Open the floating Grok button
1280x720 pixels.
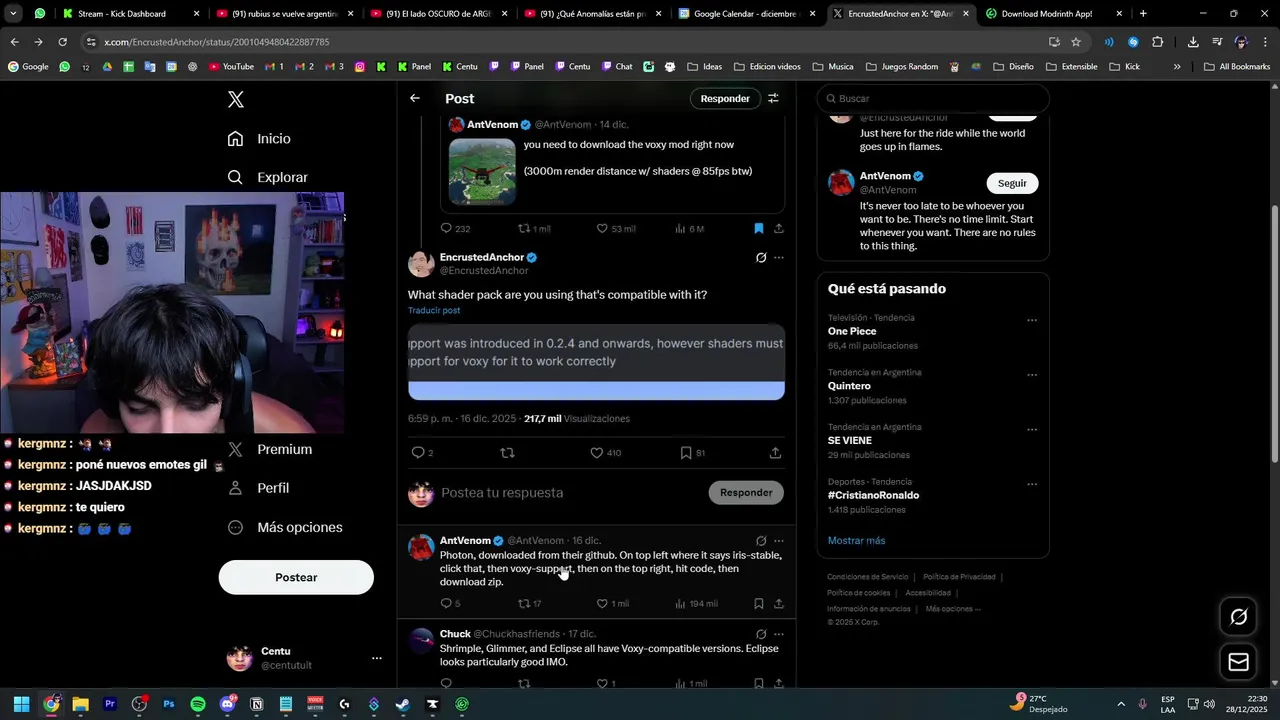click(x=1238, y=617)
